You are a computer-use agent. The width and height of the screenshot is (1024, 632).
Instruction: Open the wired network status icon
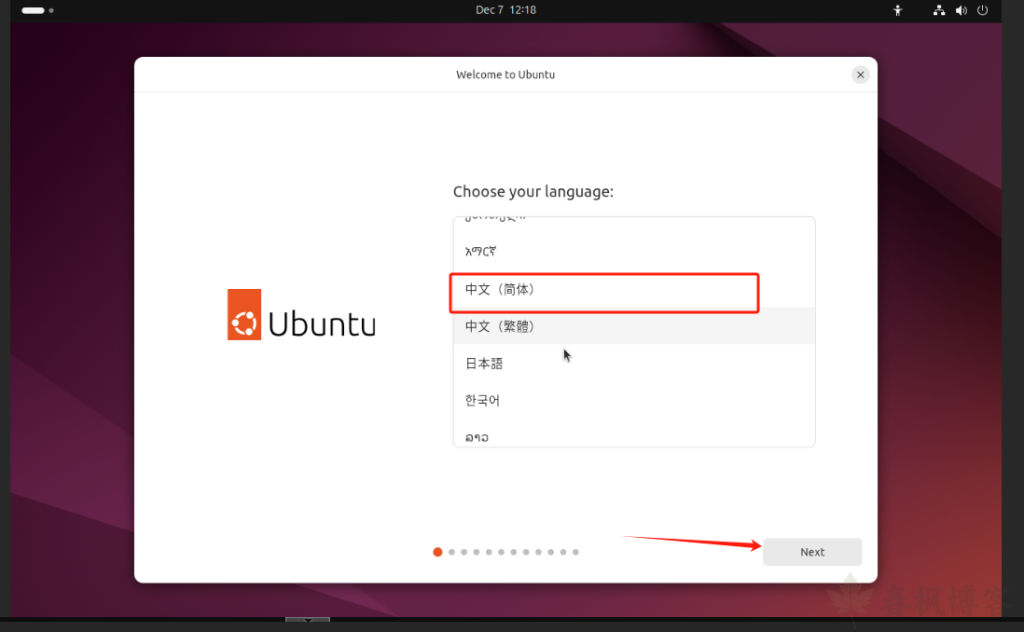pos(939,10)
